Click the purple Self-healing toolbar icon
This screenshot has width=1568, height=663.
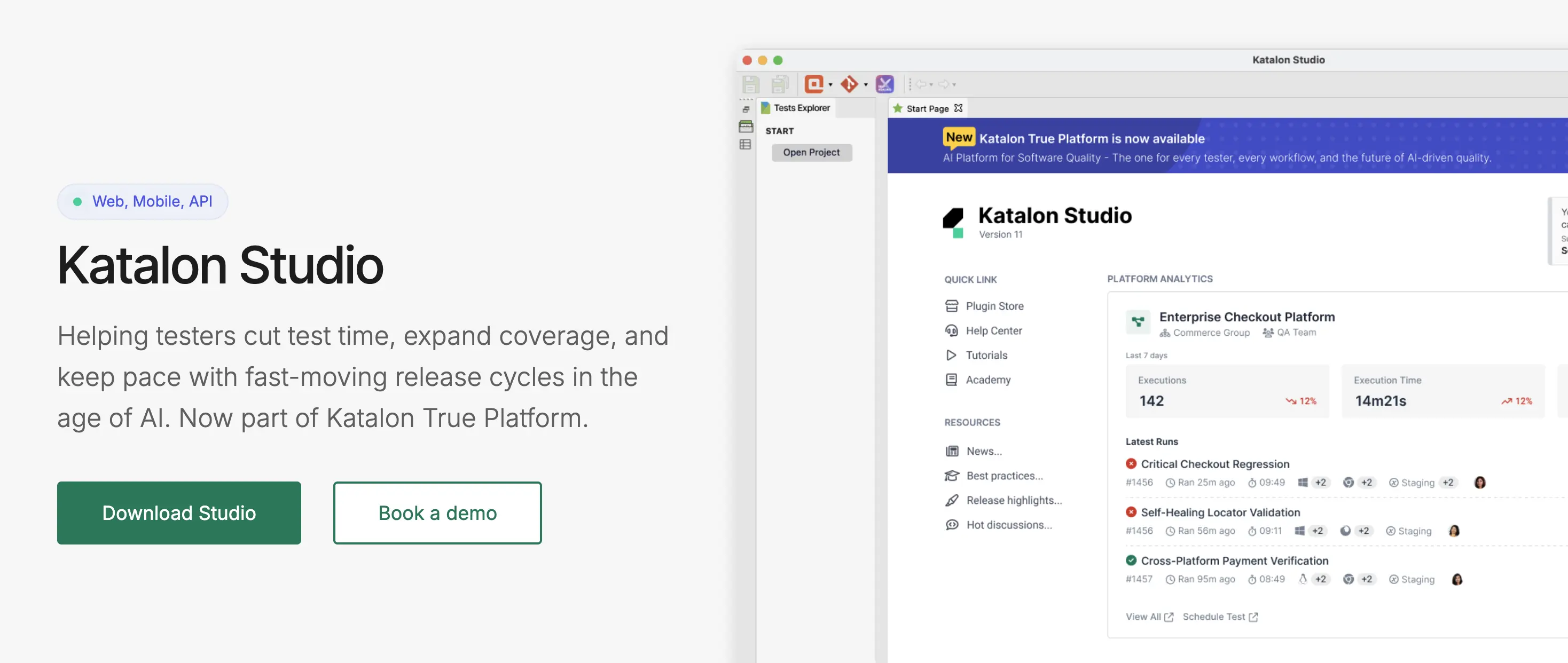click(884, 84)
